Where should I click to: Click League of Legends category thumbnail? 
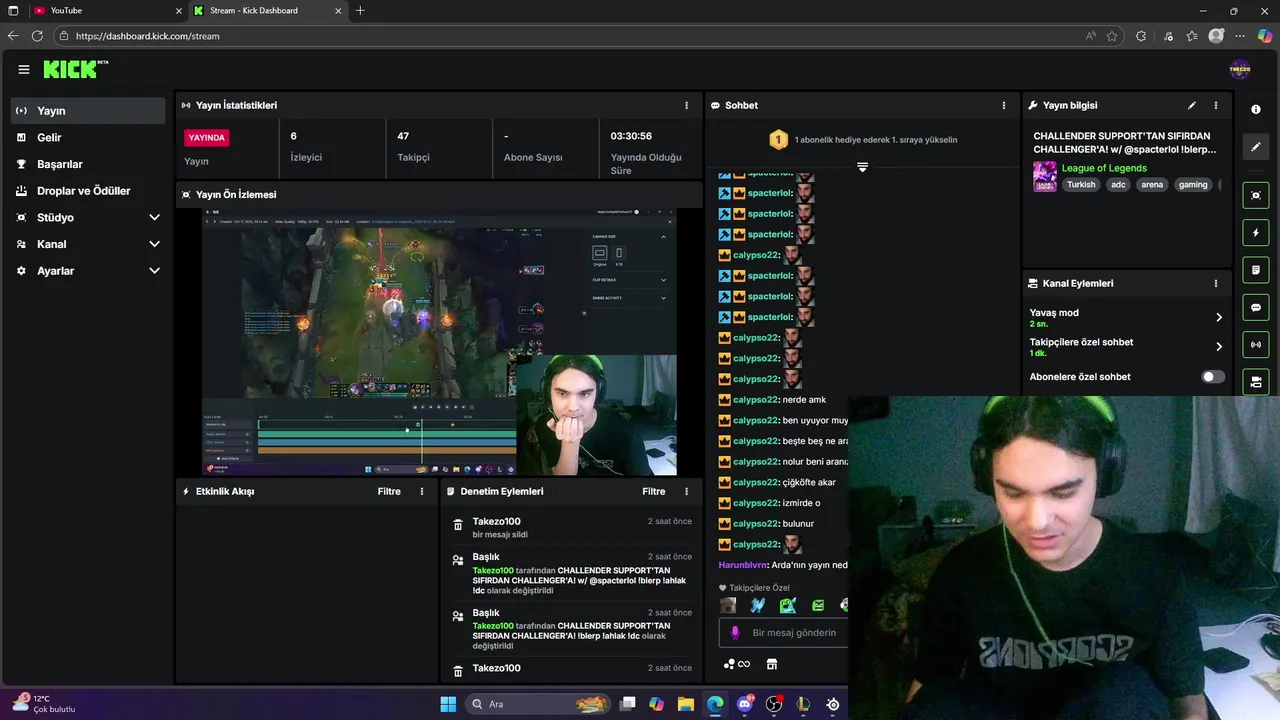(x=1045, y=176)
